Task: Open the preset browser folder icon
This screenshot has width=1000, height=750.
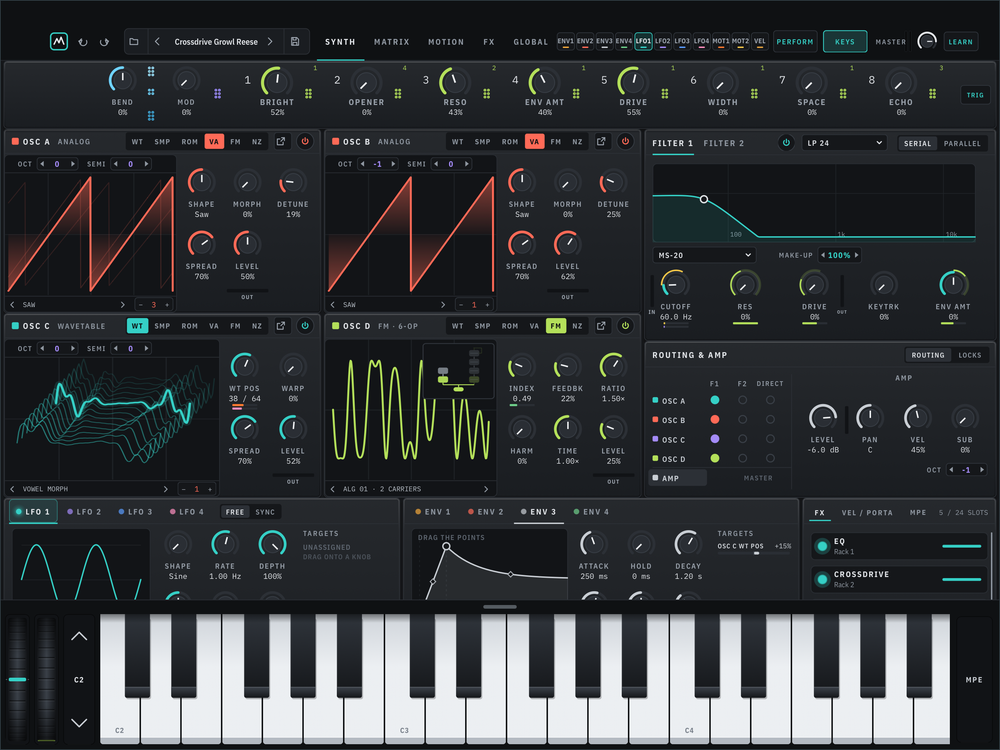Action: pyautogui.click(x=134, y=41)
